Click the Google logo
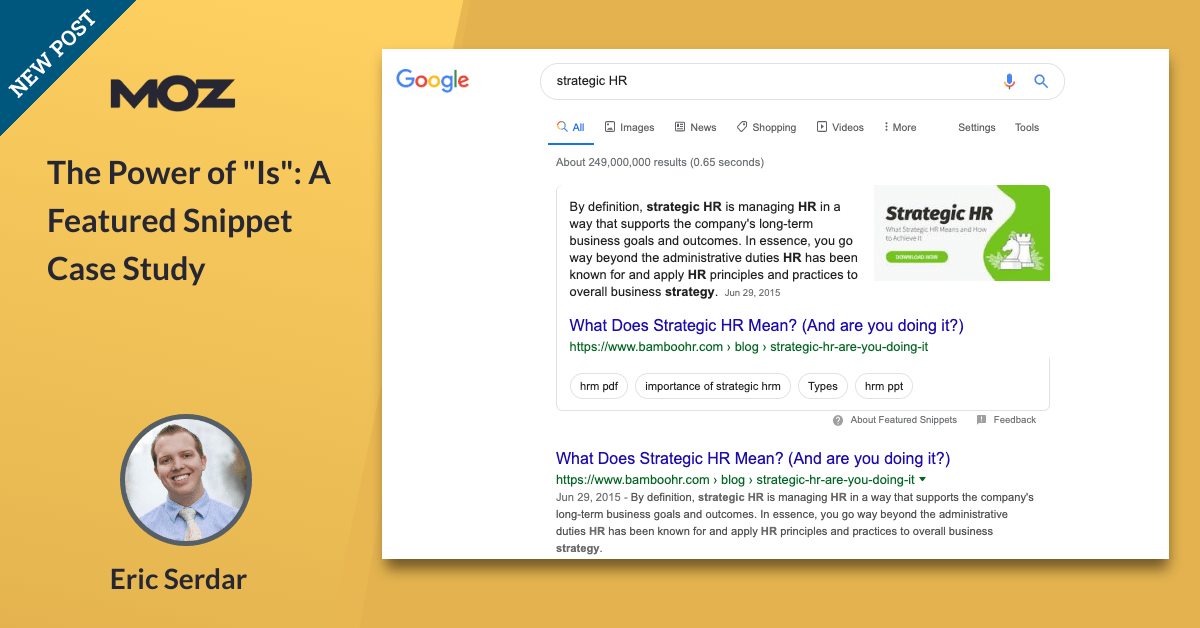 432,80
